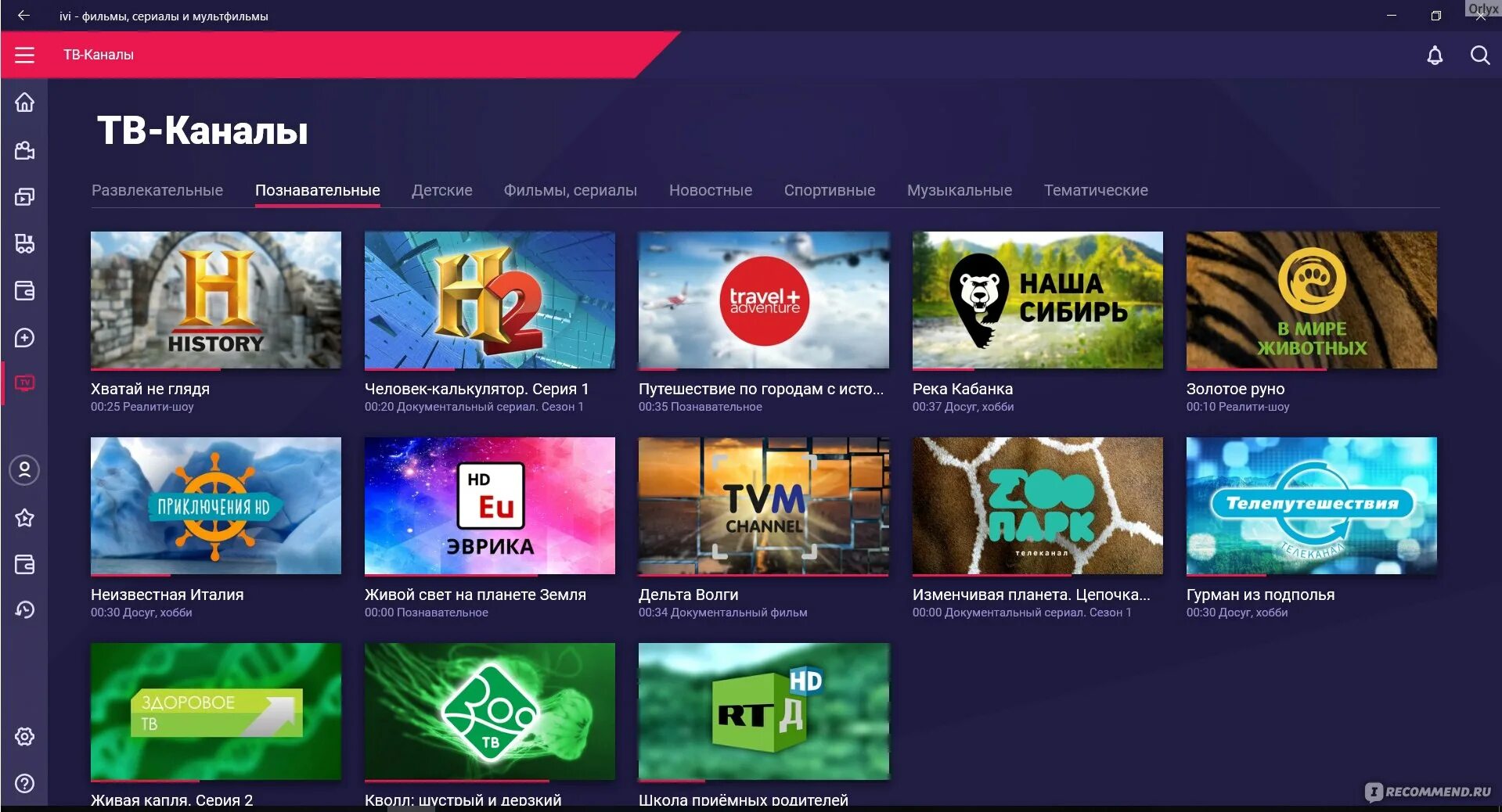Switch to Развлекательные tab
The width and height of the screenshot is (1502, 812).
(157, 191)
